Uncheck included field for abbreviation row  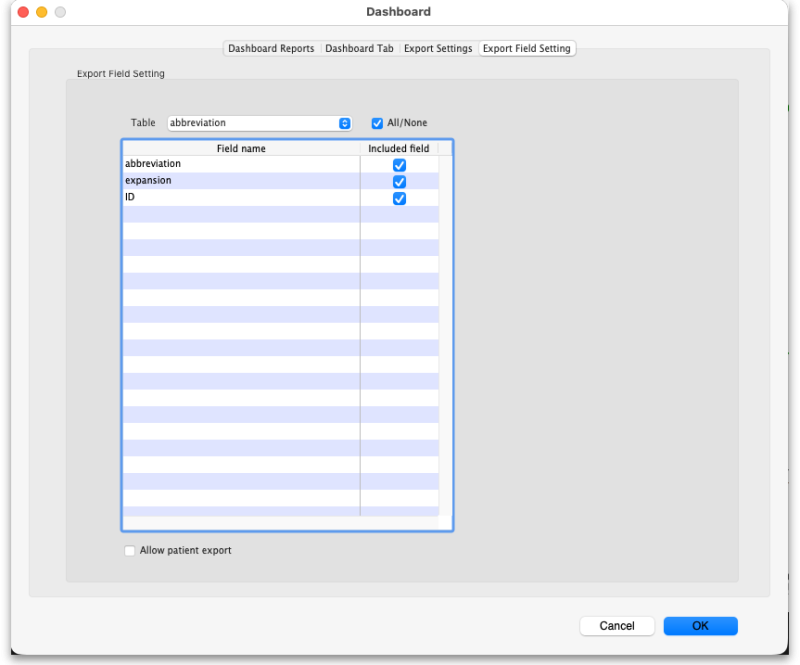coord(399,165)
